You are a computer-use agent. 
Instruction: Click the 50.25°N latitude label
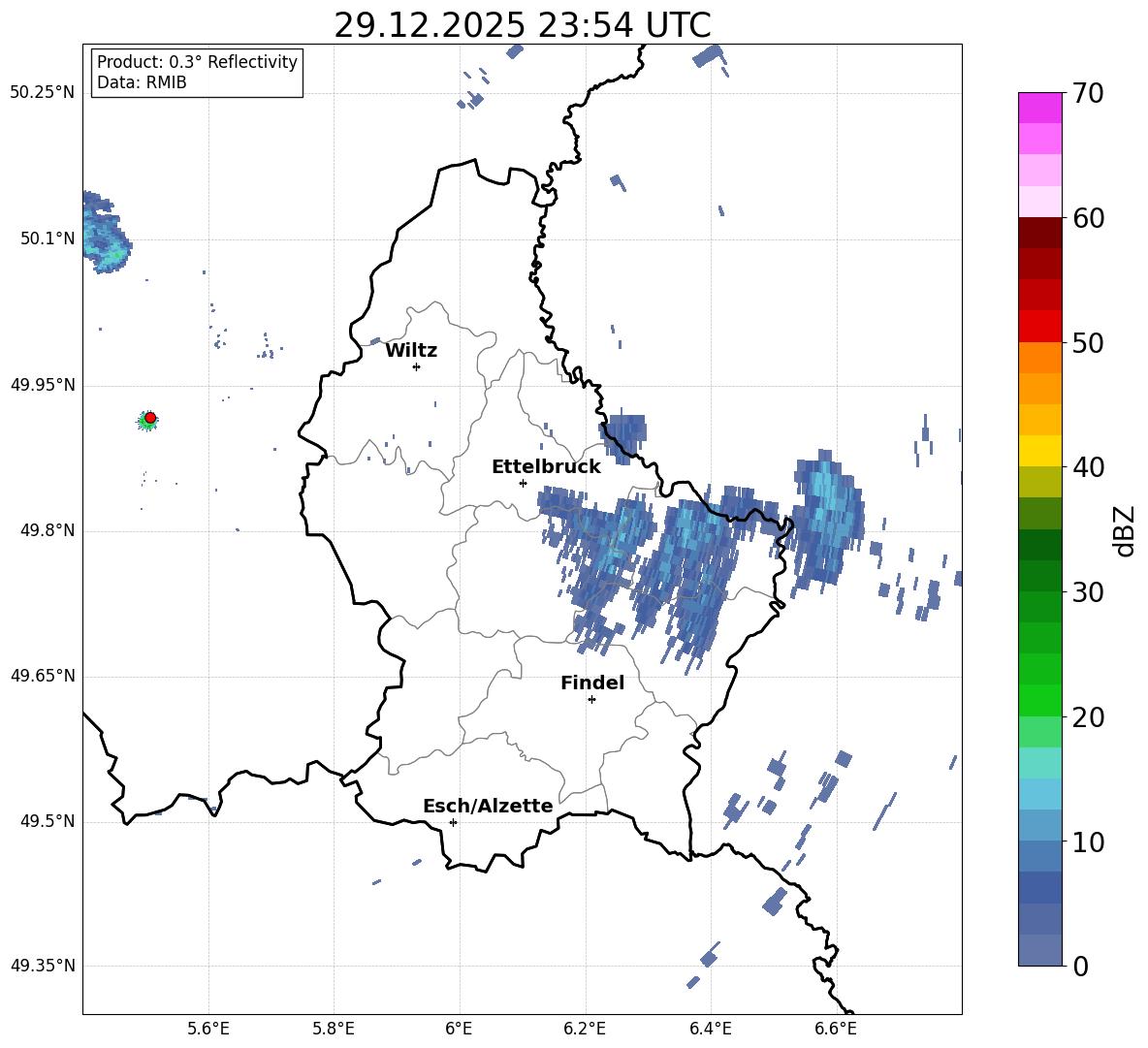(x=43, y=93)
